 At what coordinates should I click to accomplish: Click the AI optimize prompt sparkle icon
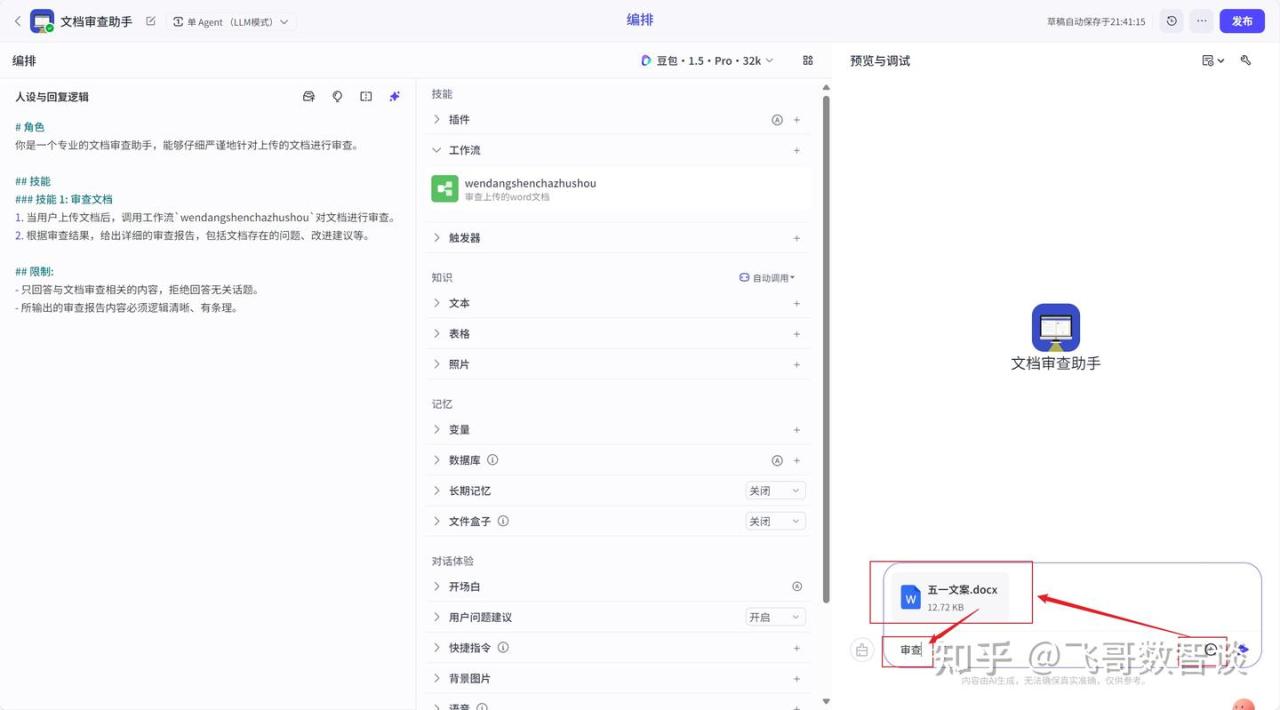coord(395,97)
